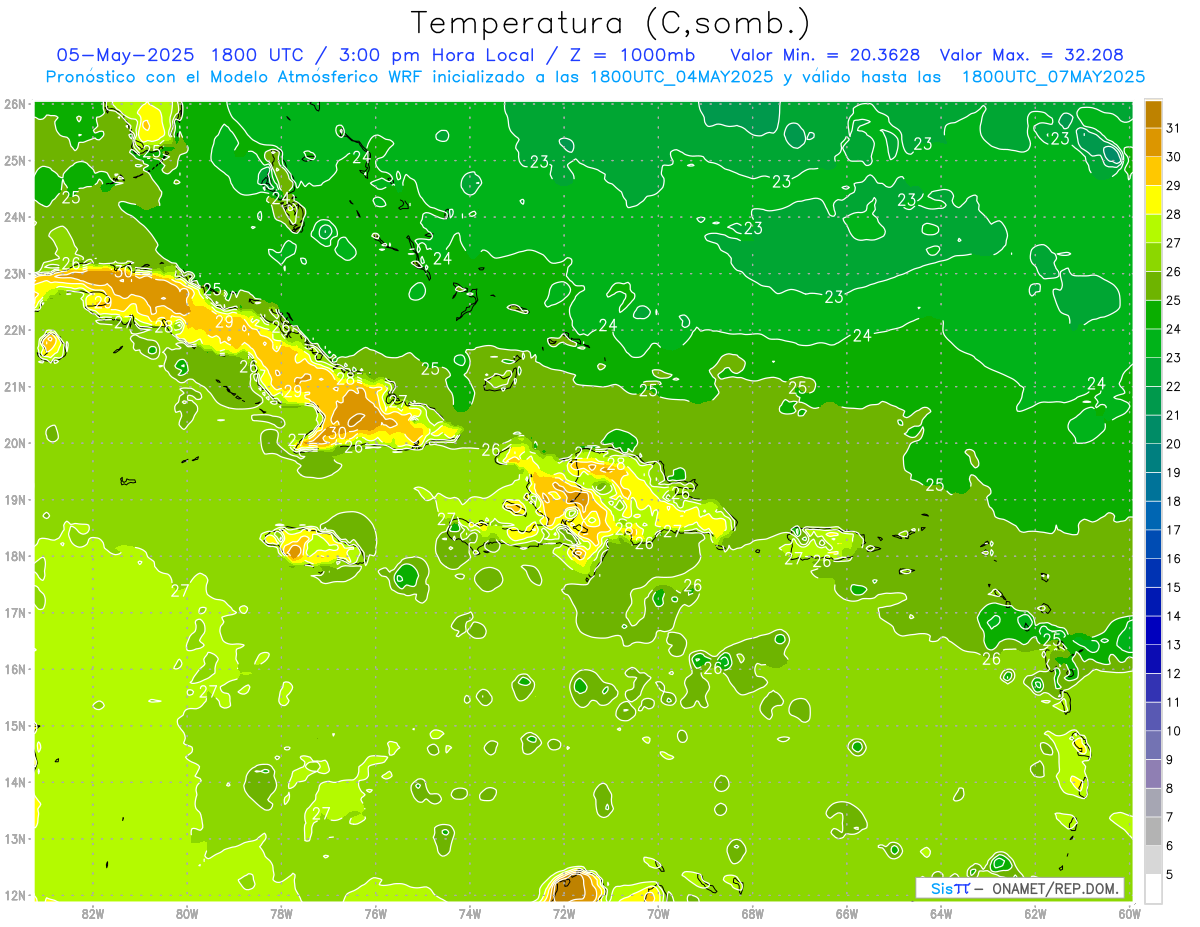Click "Valor Max. = 32.208" value
This screenshot has height=927, width=1200.
click(x=1031, y=55)
